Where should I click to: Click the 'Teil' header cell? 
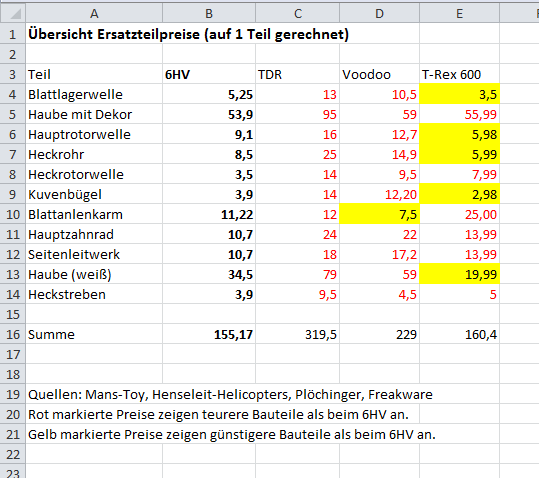(94, 74)
